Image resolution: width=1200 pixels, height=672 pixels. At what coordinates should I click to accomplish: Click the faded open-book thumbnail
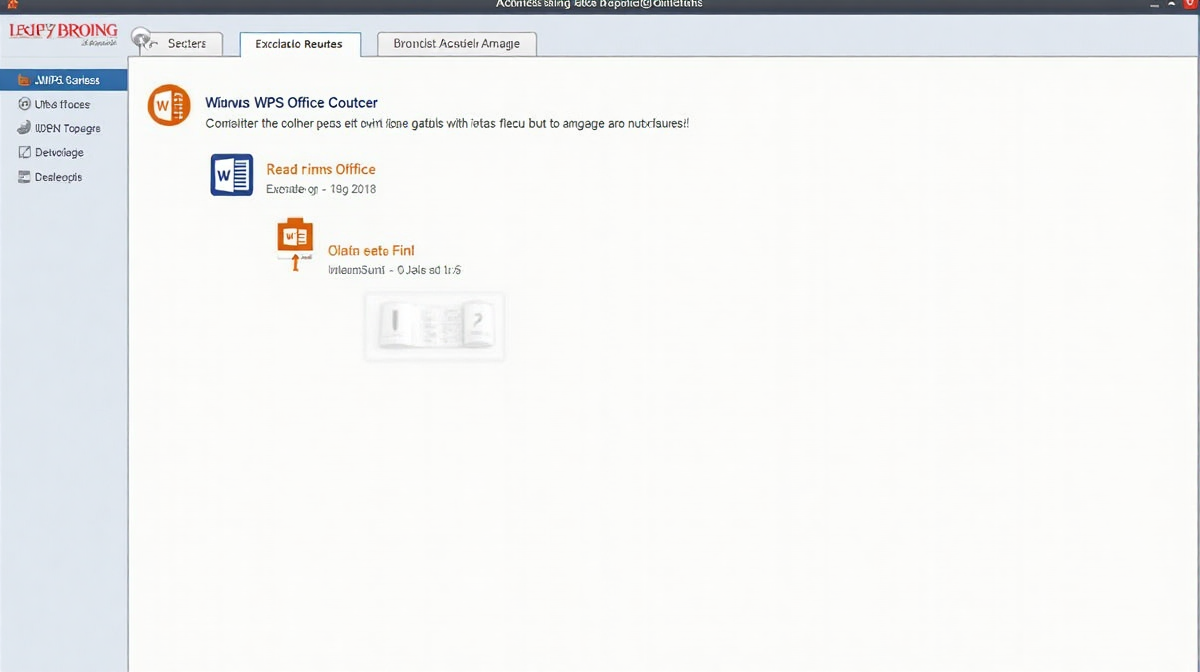click(435, 326)
